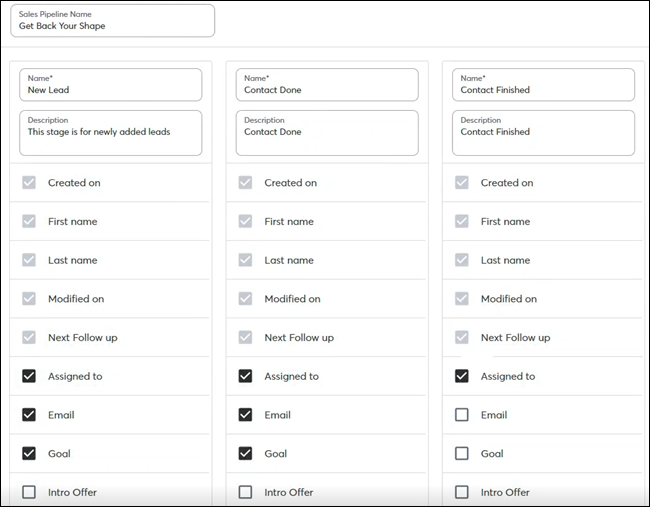Click First name checkbox in Contact Done stage

click(x=245, y=221)
